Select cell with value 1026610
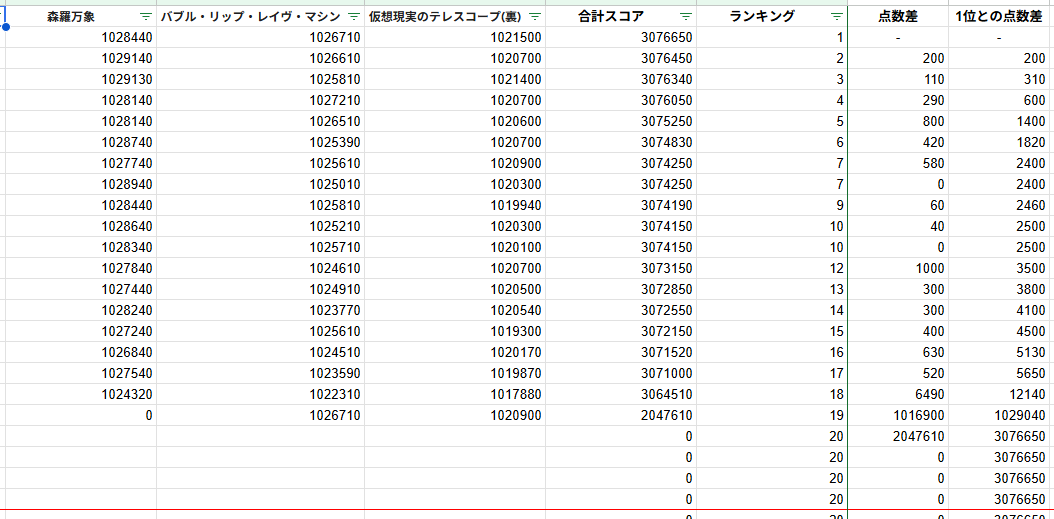This screenshot has height=519, width=1054. click(x=261, y=58)
